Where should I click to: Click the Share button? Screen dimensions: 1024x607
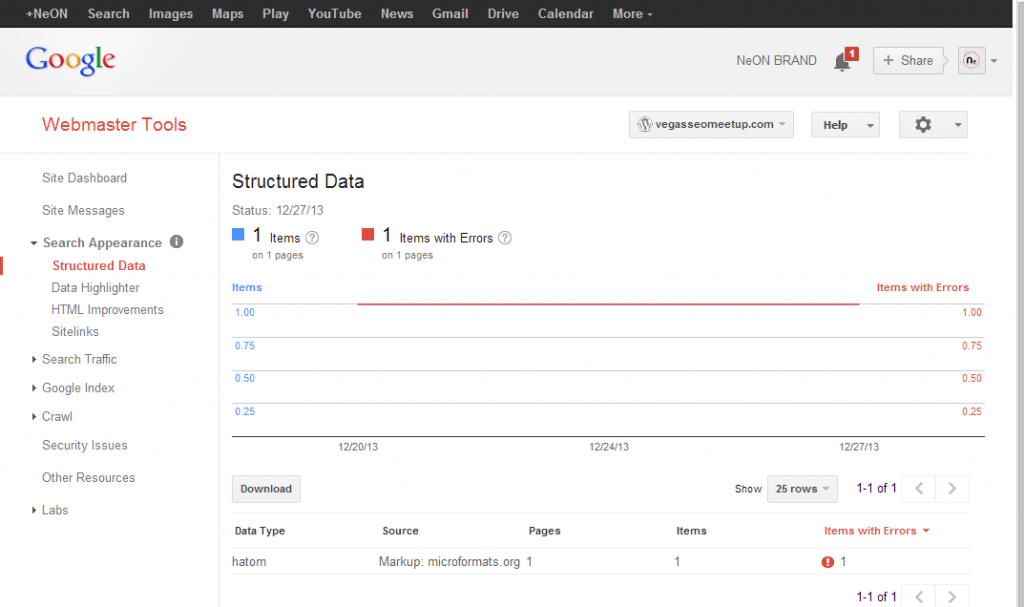(x=908, y=61)
